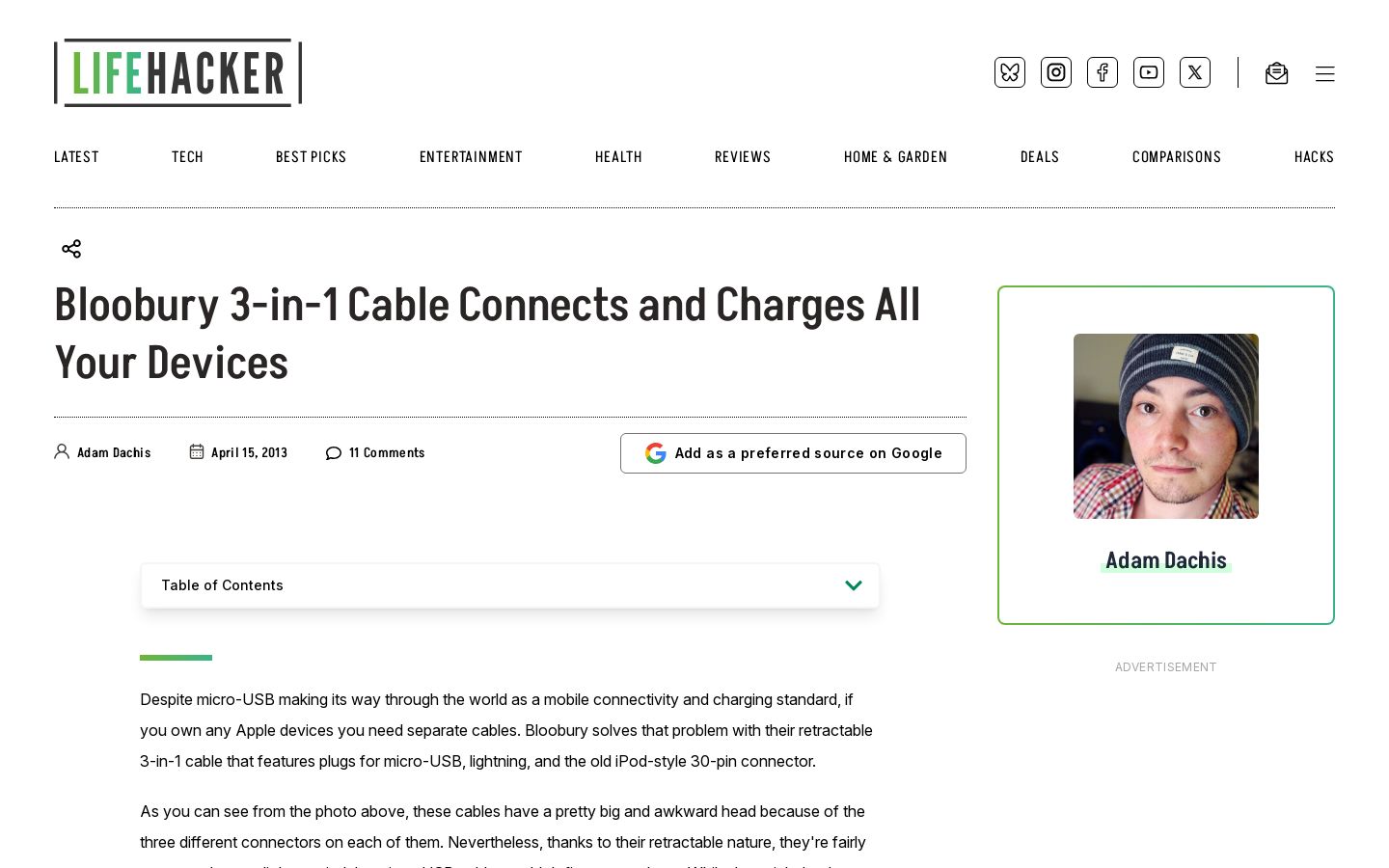Open Lifehacker's YouTube icon
Viewport: 1389px width, 868px height.
(x=1149, y=72)
